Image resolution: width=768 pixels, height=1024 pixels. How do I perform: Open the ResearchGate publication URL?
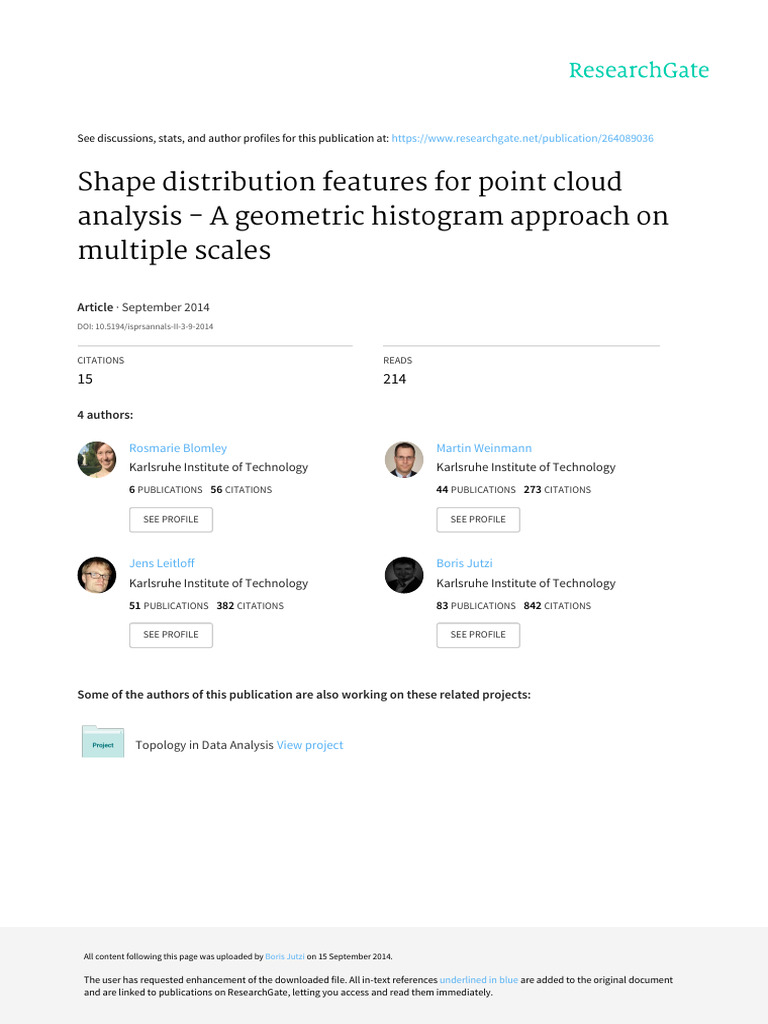(522, 138)
